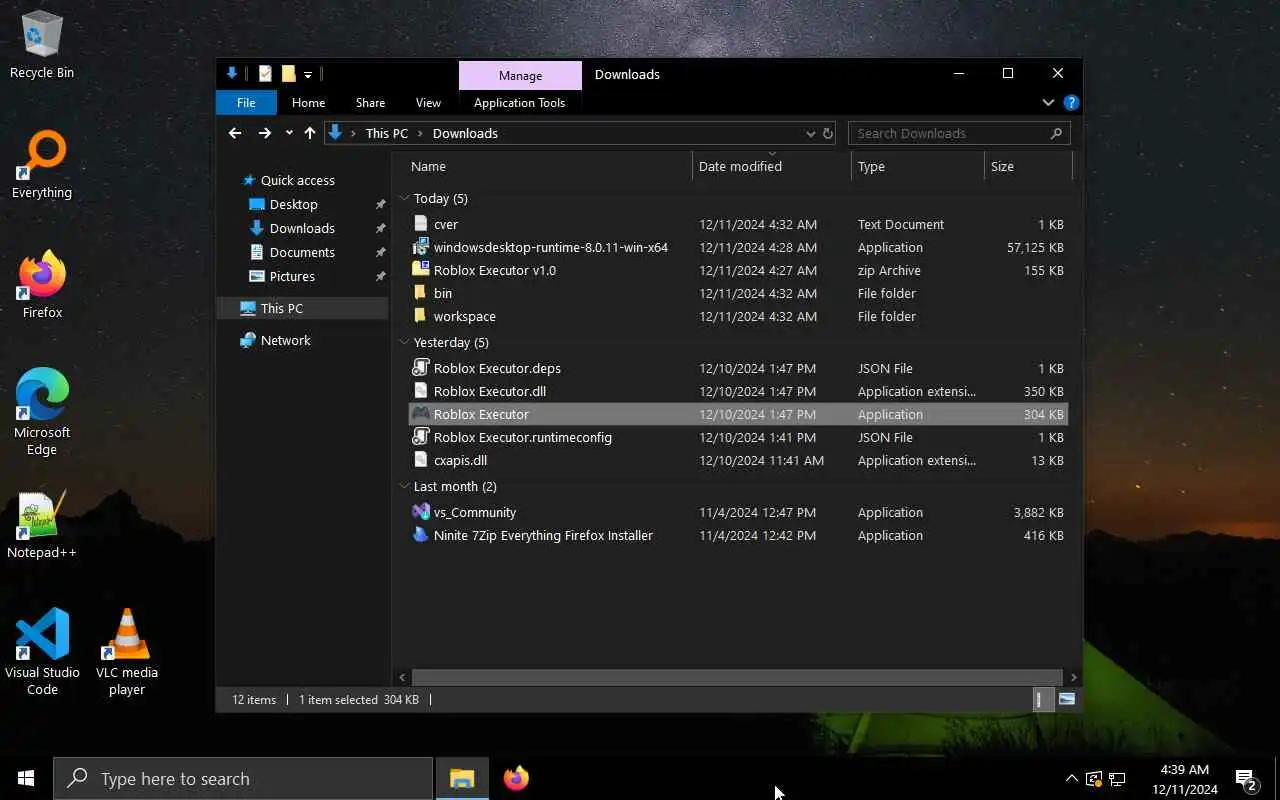1280x800 pixels.
Task: Click the Manage contextual tab
Action: (520, 75)
